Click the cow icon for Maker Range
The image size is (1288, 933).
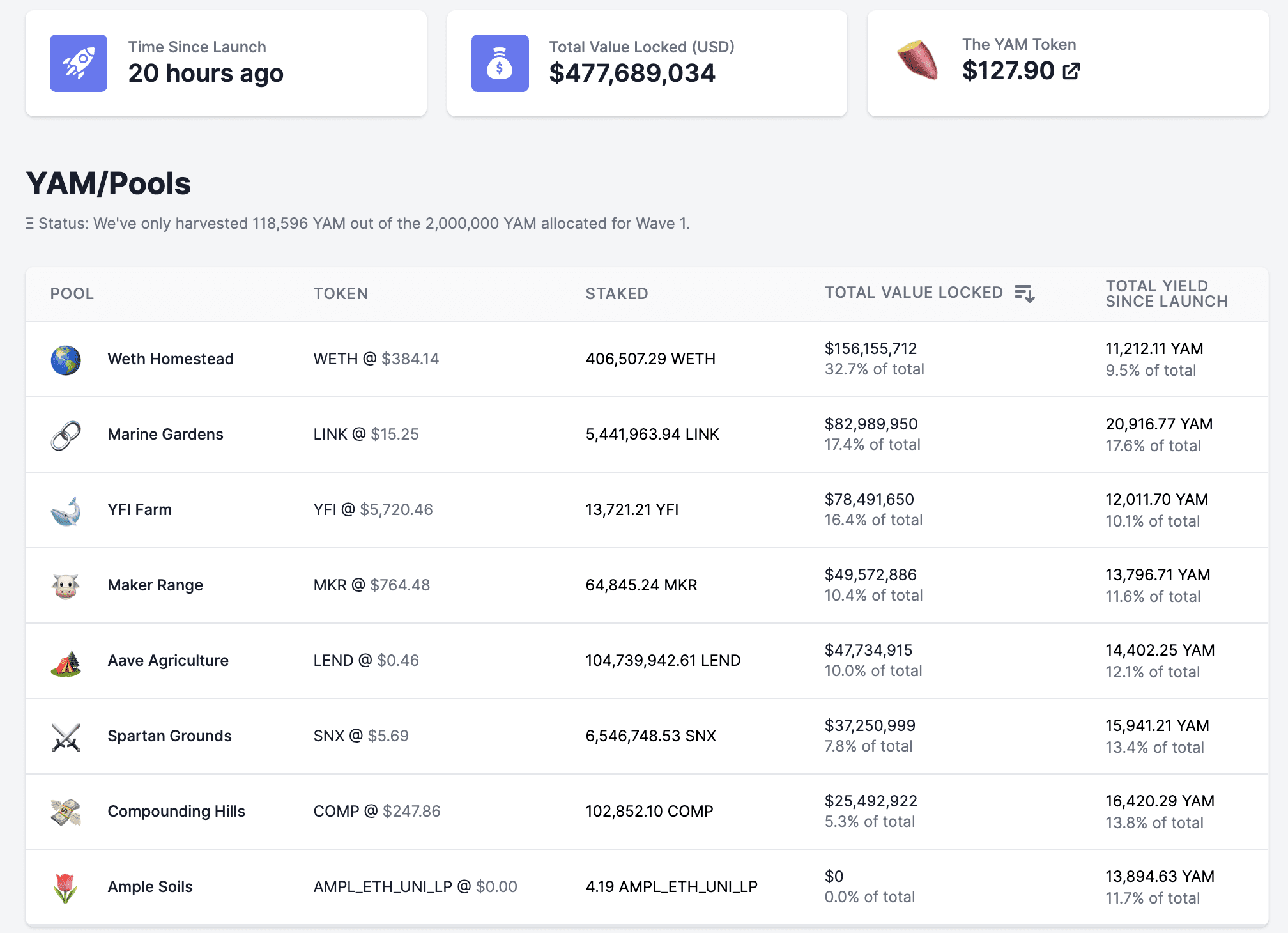point(66,586)
